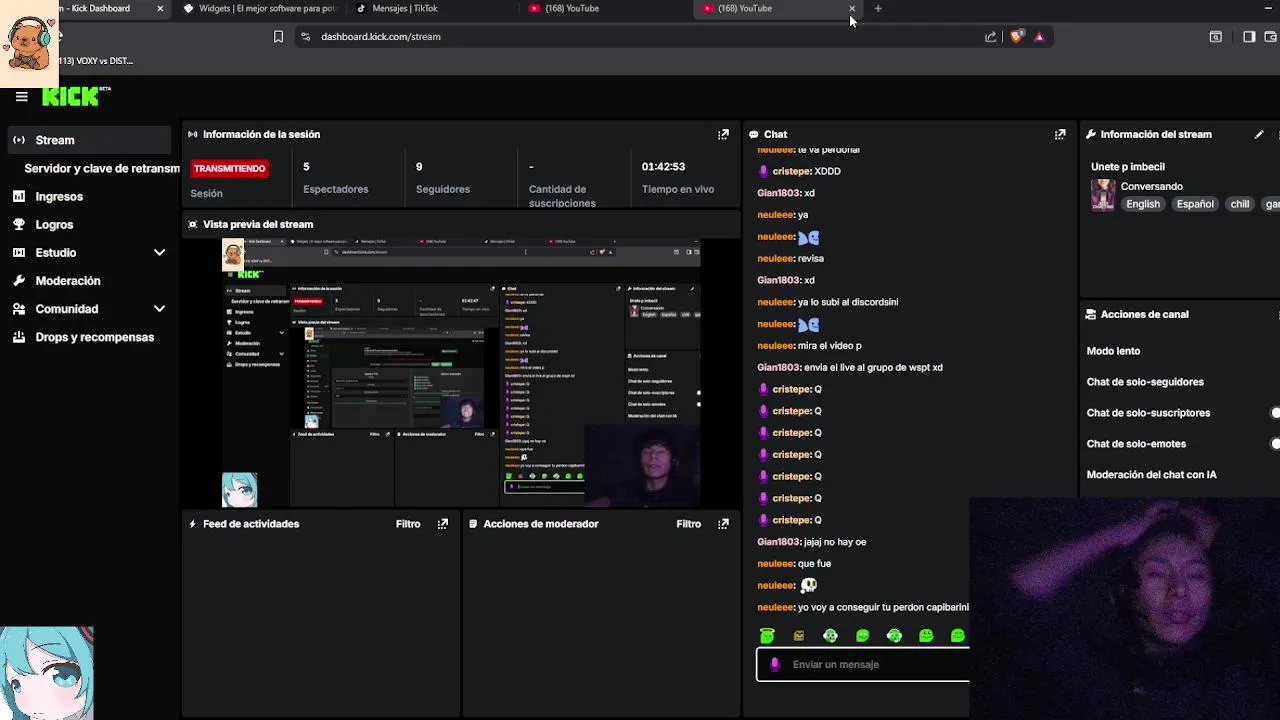This screenshot has height=720, width=1280.
Task: Click username Gian1803 in 'envia el live' message
Action: [779, 368]
